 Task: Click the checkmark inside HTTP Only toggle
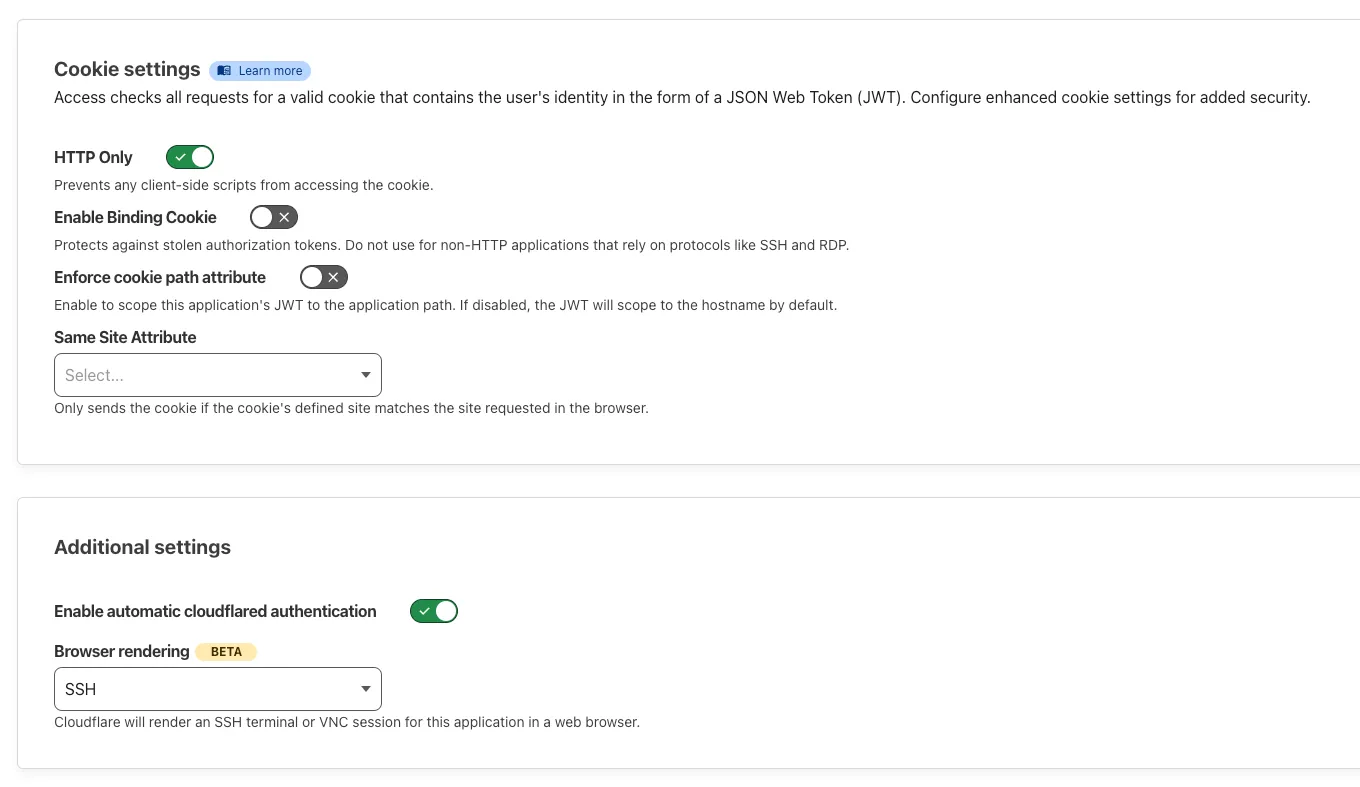pyautogui.click(x=180, y=157)
